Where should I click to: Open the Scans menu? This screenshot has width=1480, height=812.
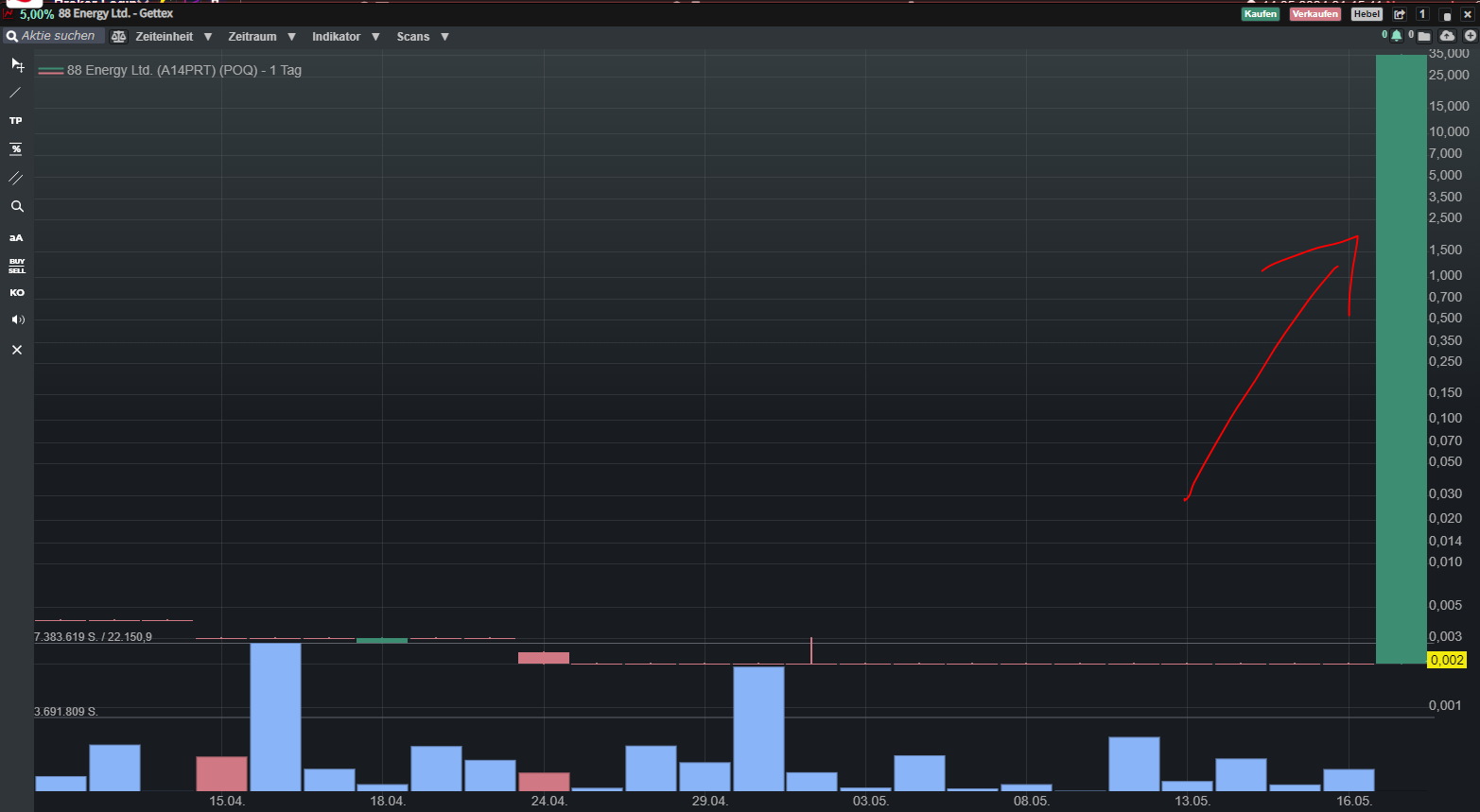422,37
